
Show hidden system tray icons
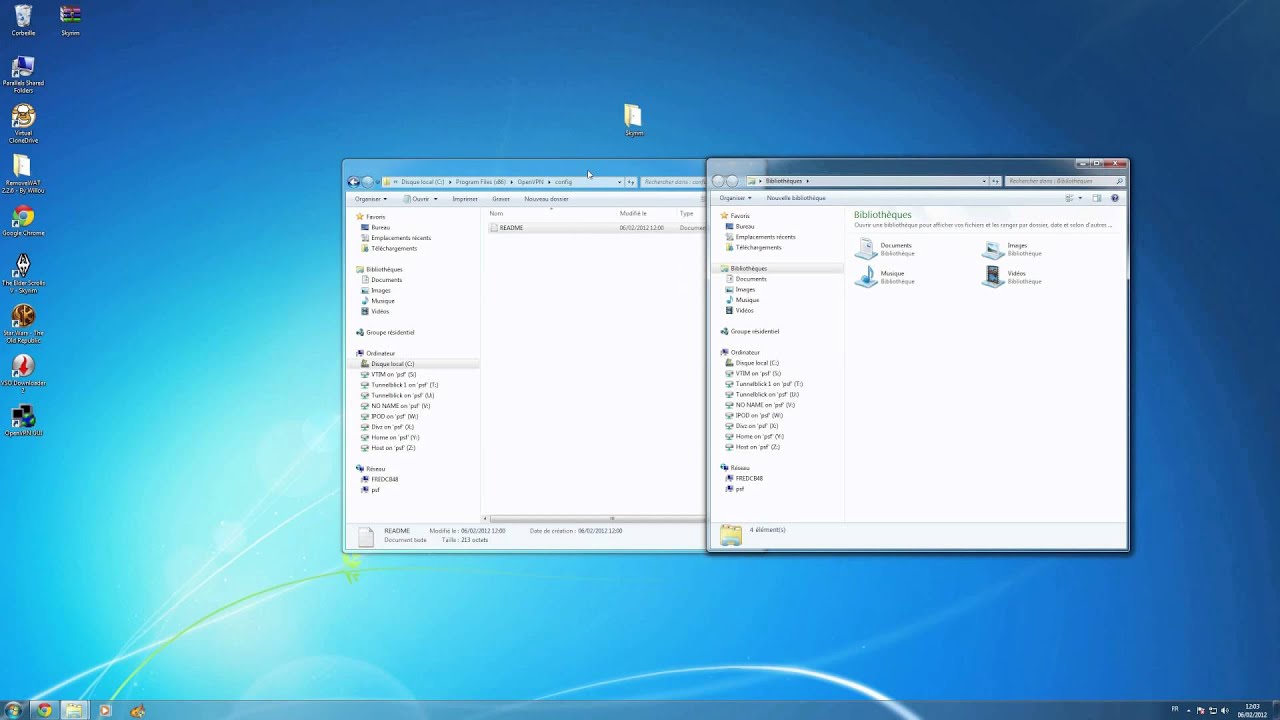coord(1189,710)
